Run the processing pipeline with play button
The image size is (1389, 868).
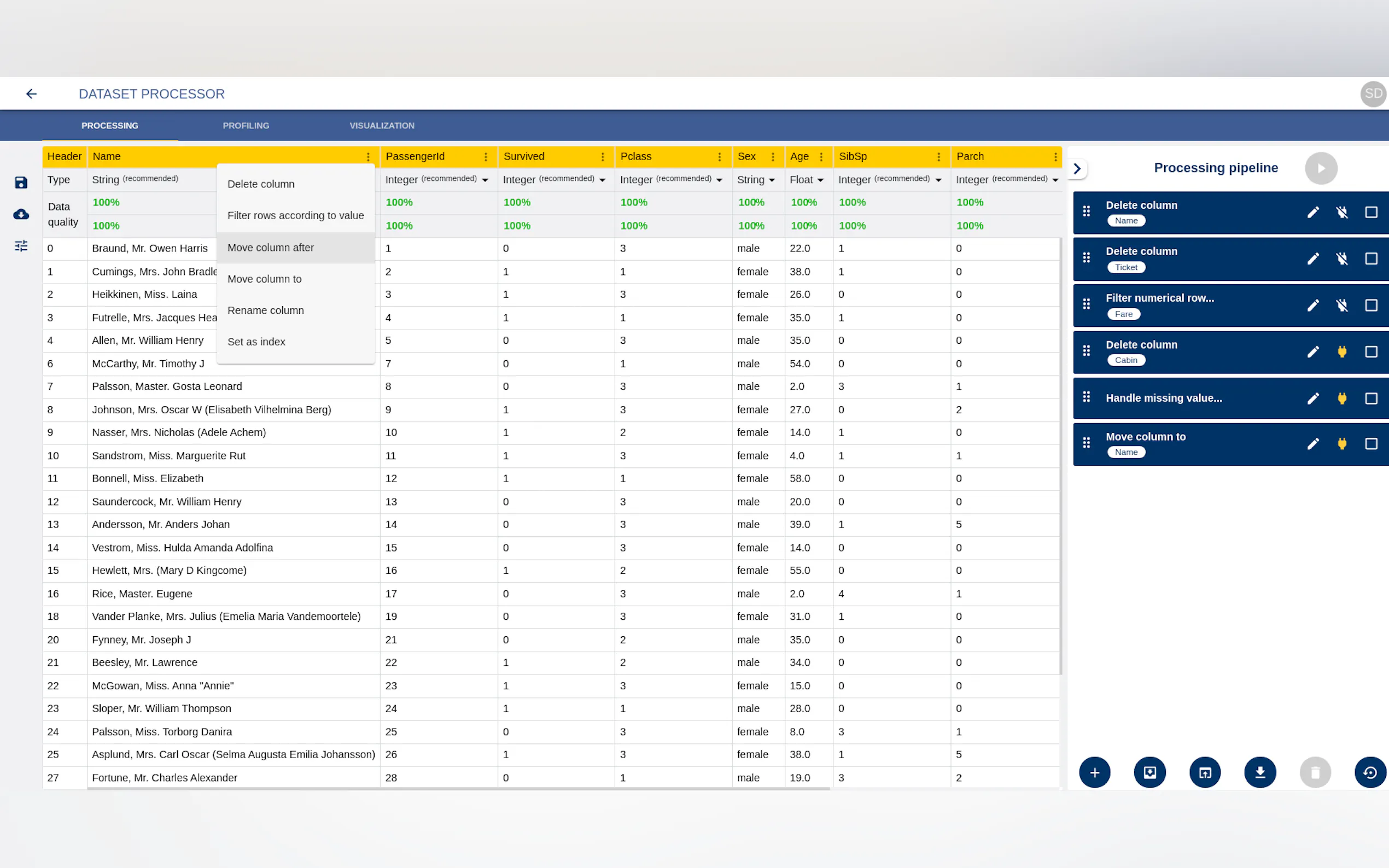pyautogui.click(x=1321, y=168)
